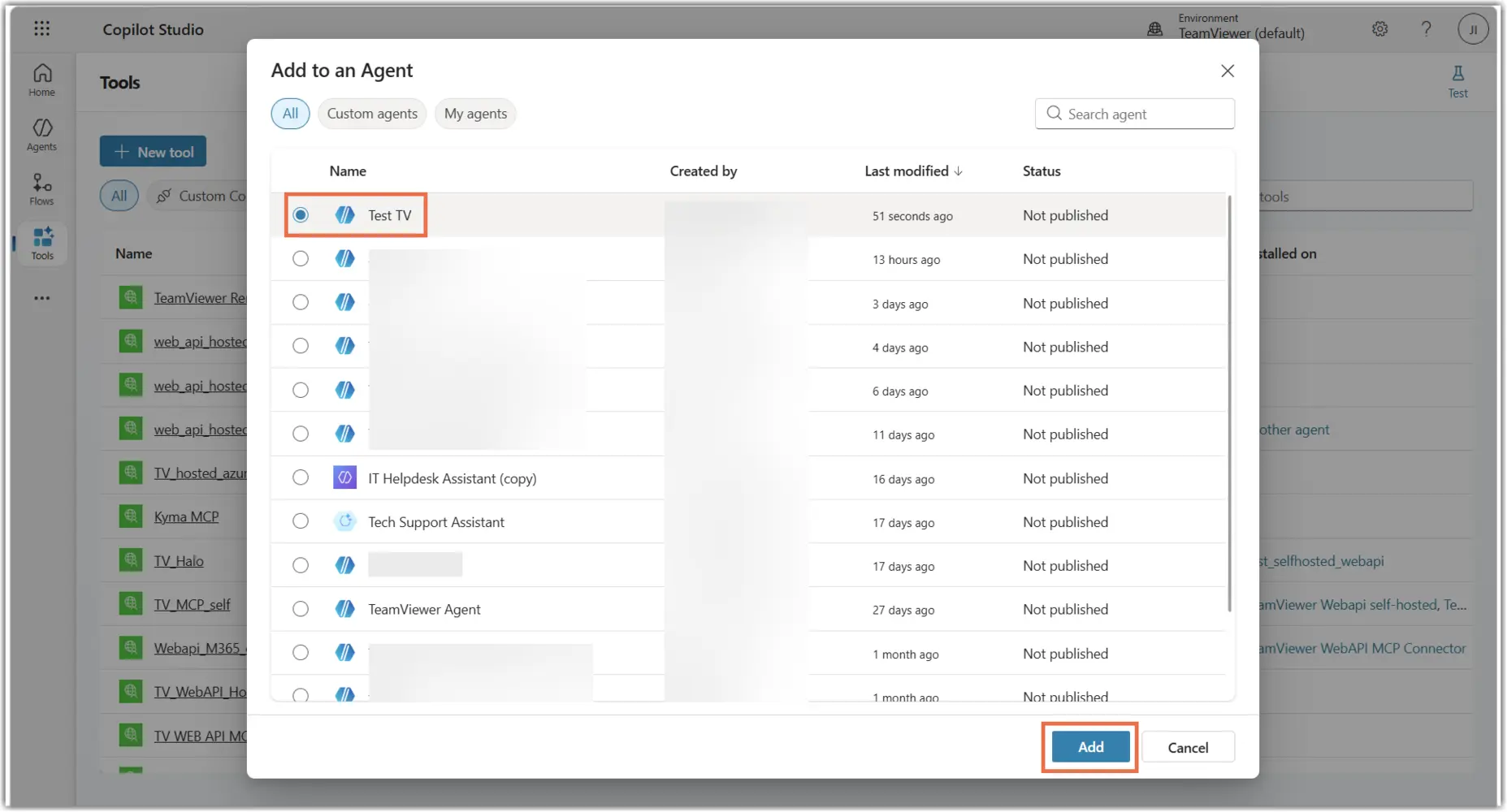Click the Search agent field
The height and width of the screenshot is (812, 1507).
[1135, 114]
